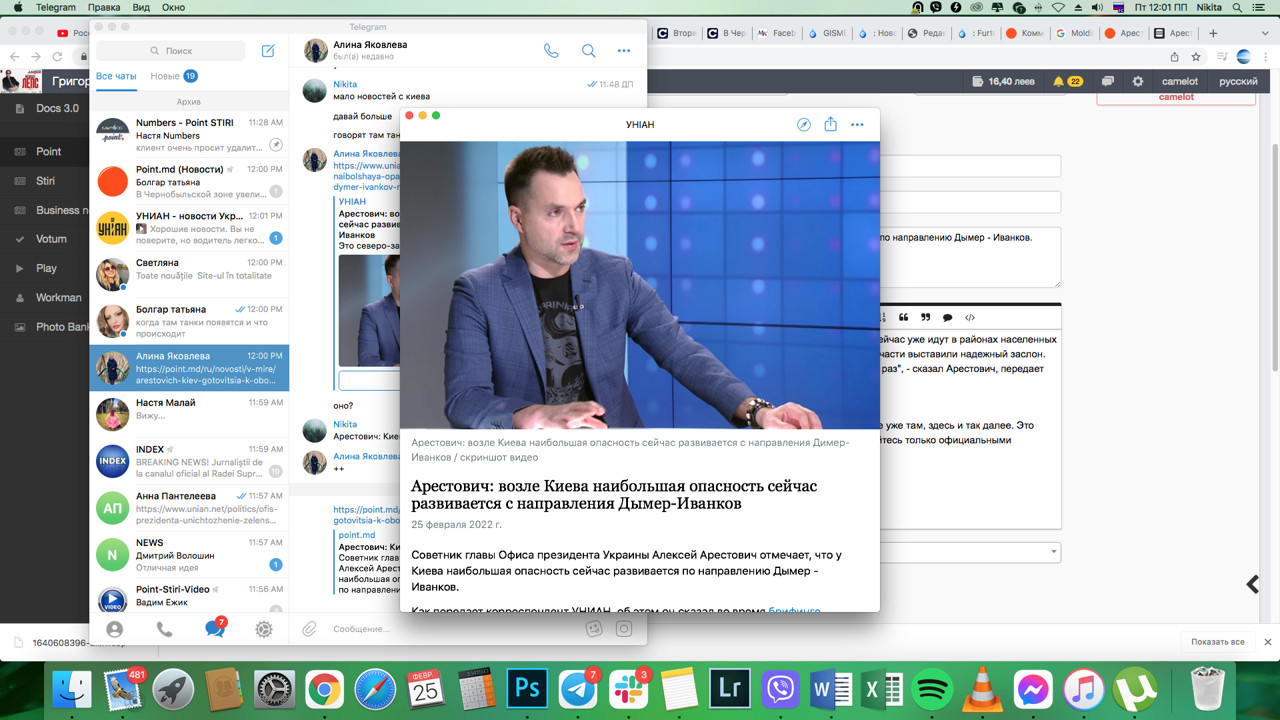The image size is (1280, 720).
Task: Open the Светлана chat
Action: 189,274
